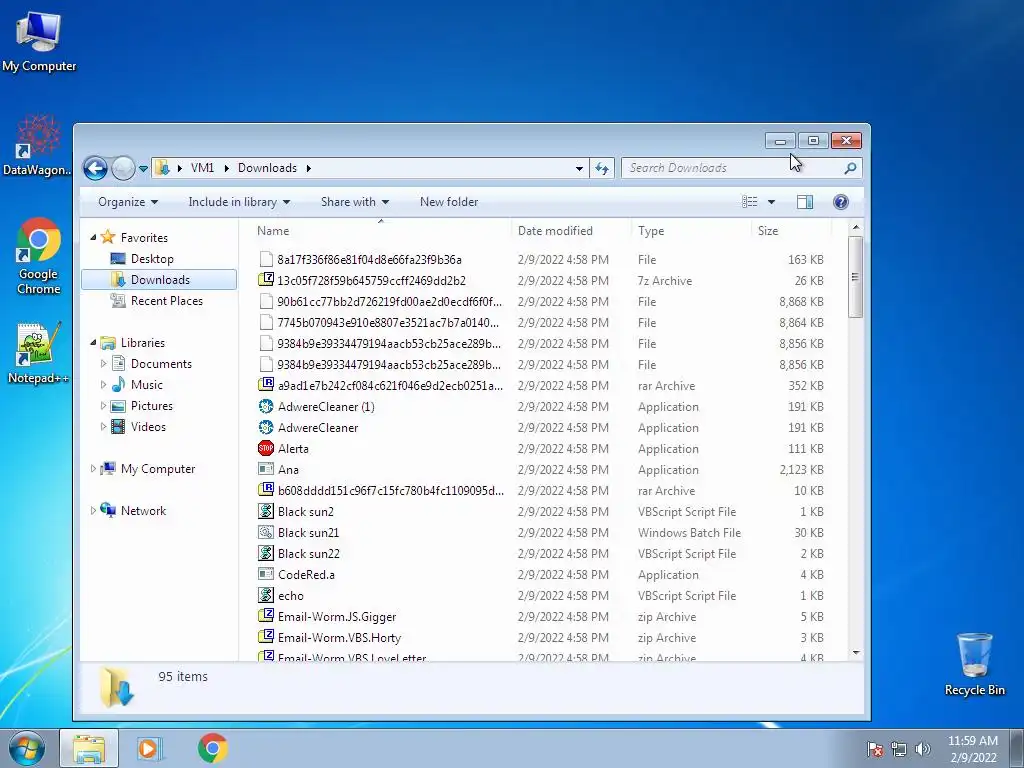1024x768 pixels.
Task: Select the Black sun21 batch file icon
Action: pyautogui.click(x=266, y=532)
